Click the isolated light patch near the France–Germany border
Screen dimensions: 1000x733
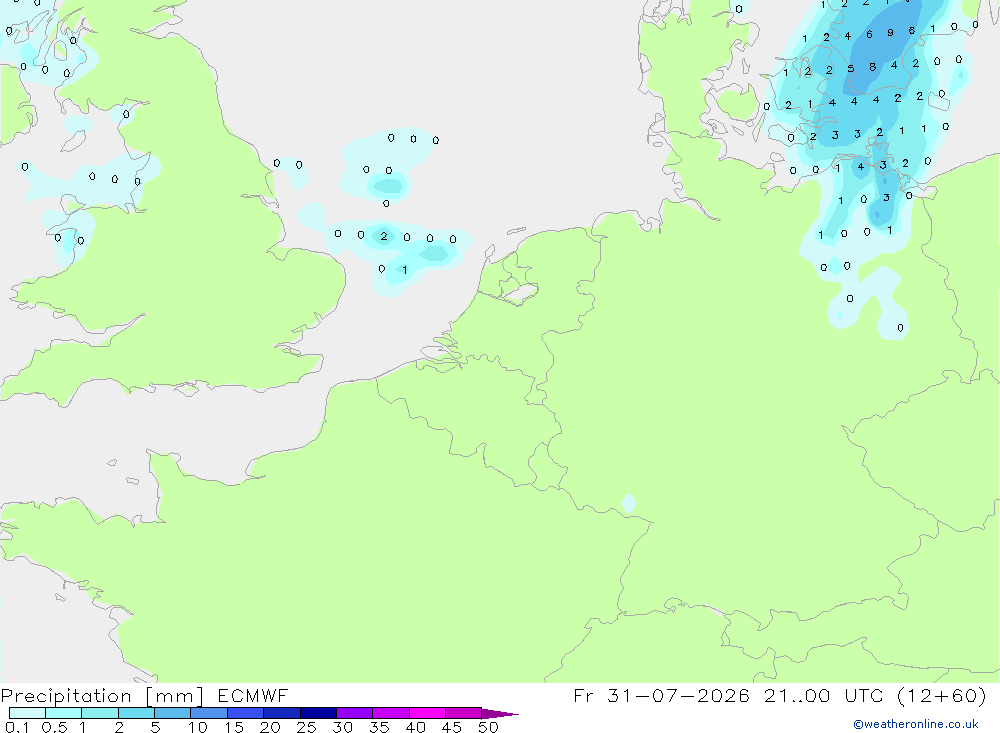[629, 503]
